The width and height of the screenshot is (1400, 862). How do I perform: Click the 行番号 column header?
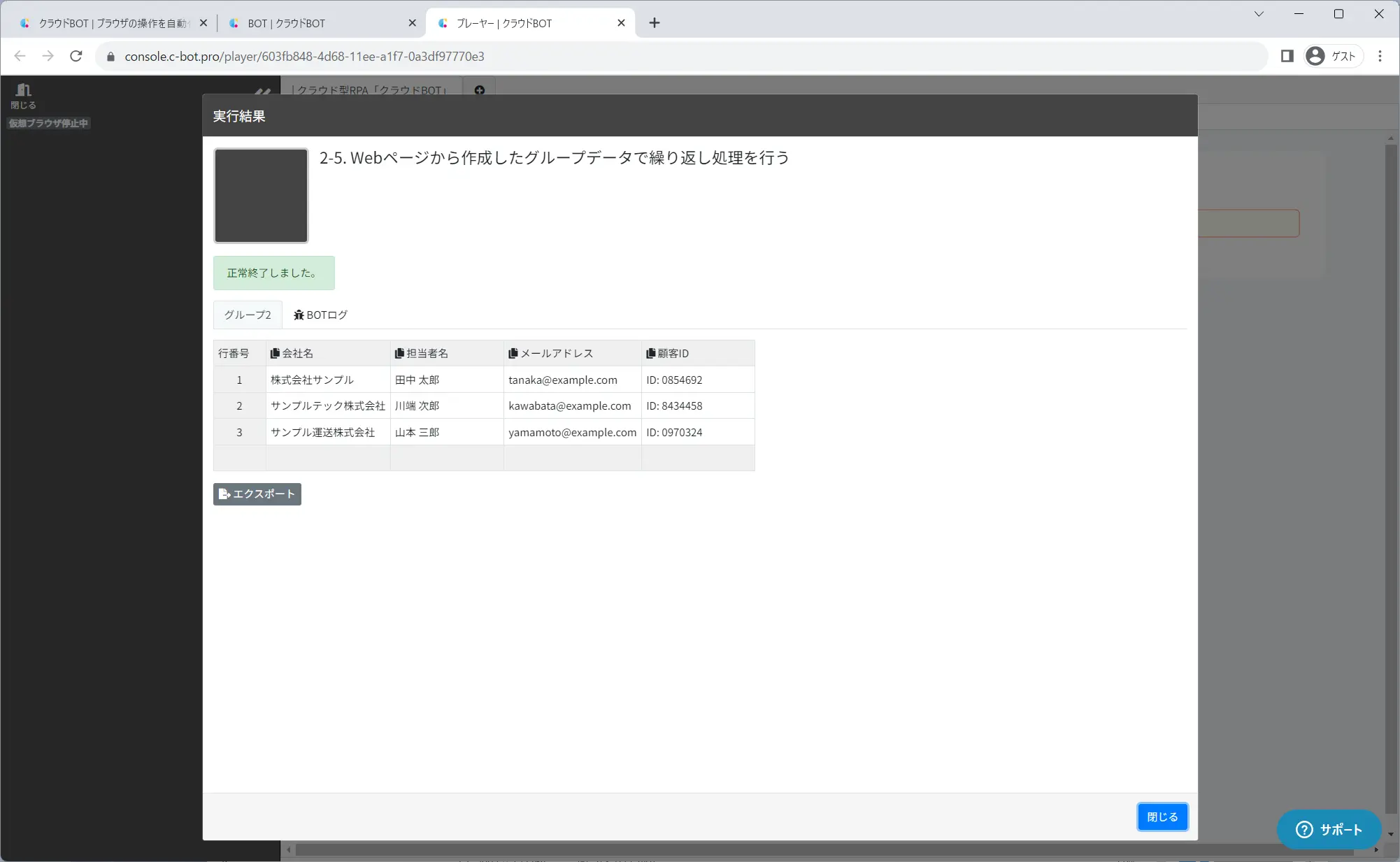pos(239,354)
